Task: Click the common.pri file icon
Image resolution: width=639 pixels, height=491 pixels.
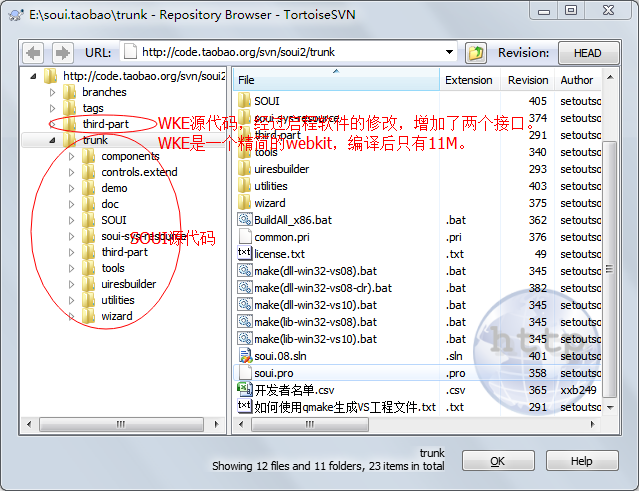Action: coord(245,237)
